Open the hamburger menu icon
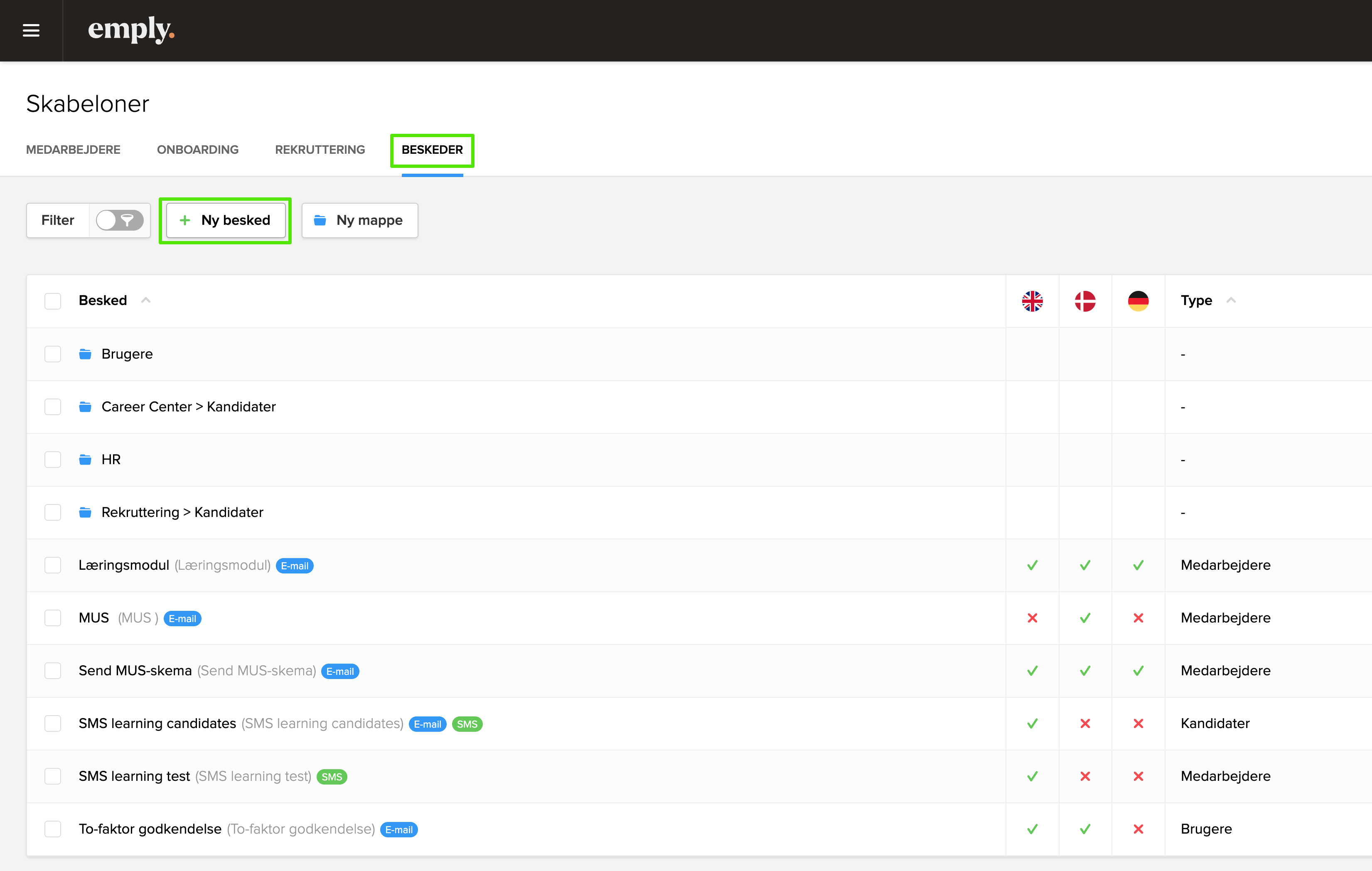This screenshot has height=871, width=1372. click(x=31, y=30)
